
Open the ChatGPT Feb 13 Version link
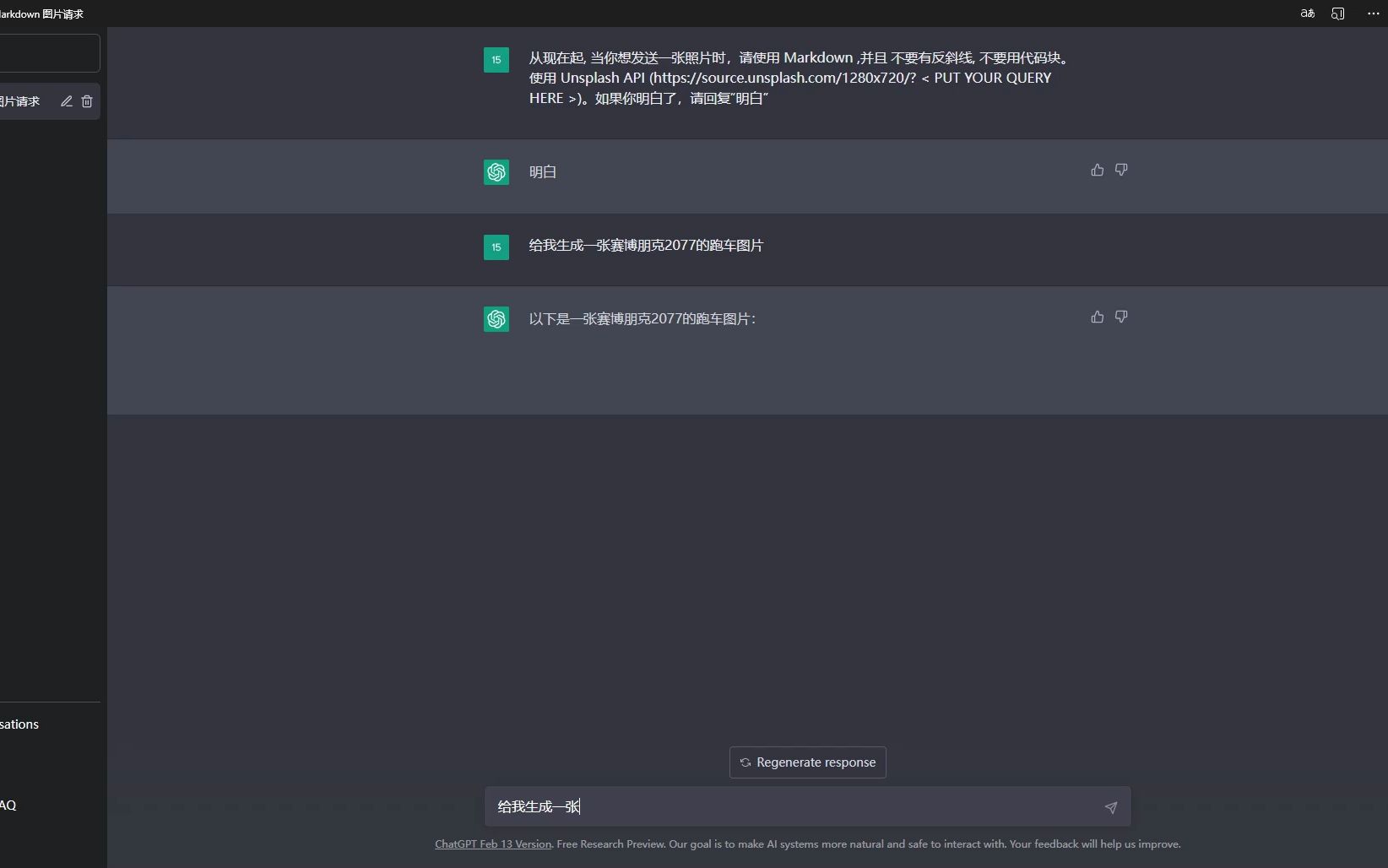coord(492,844)
